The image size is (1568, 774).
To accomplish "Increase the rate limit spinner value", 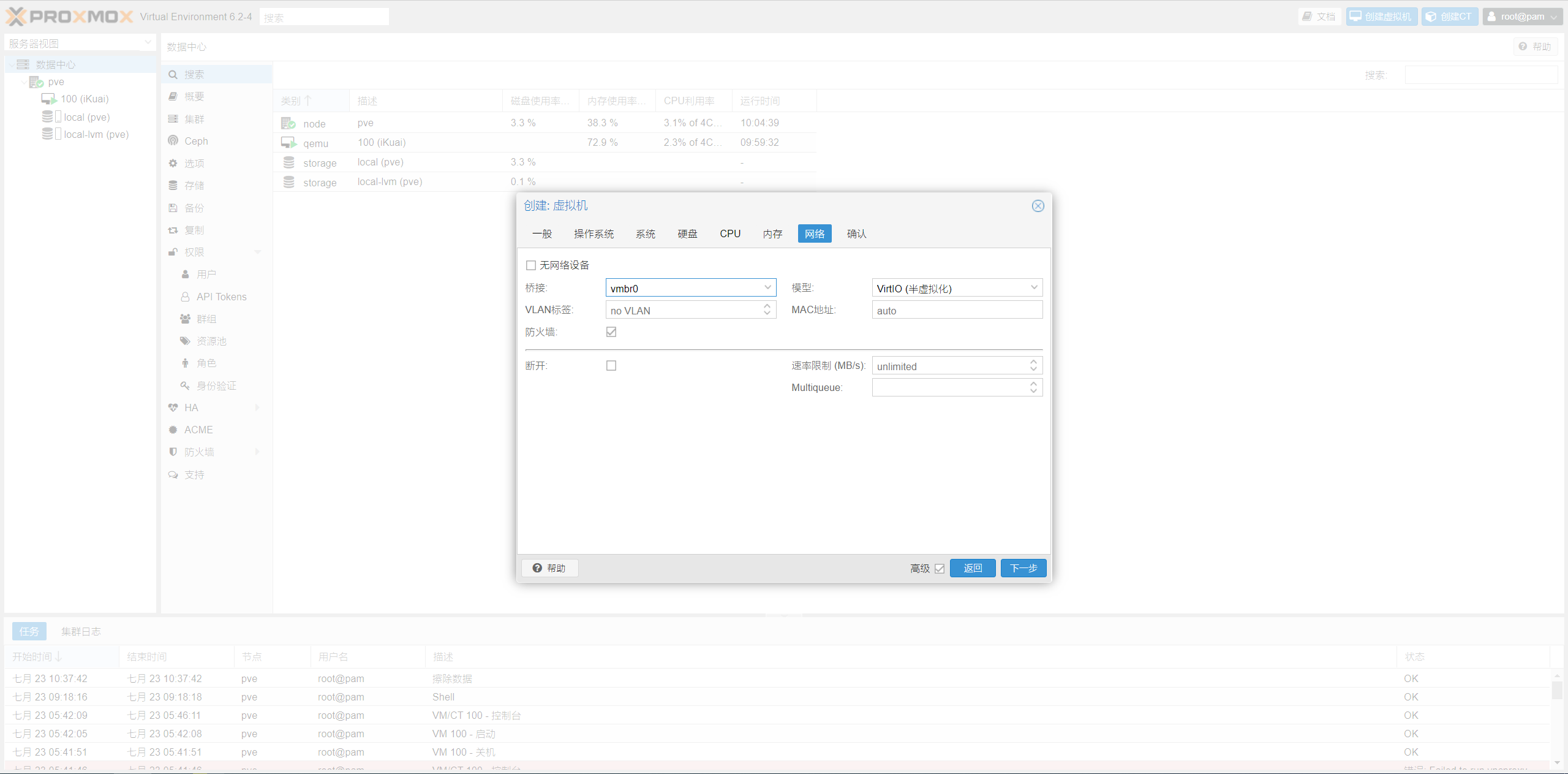I will pyautogui.click(x=1034, y=363).
